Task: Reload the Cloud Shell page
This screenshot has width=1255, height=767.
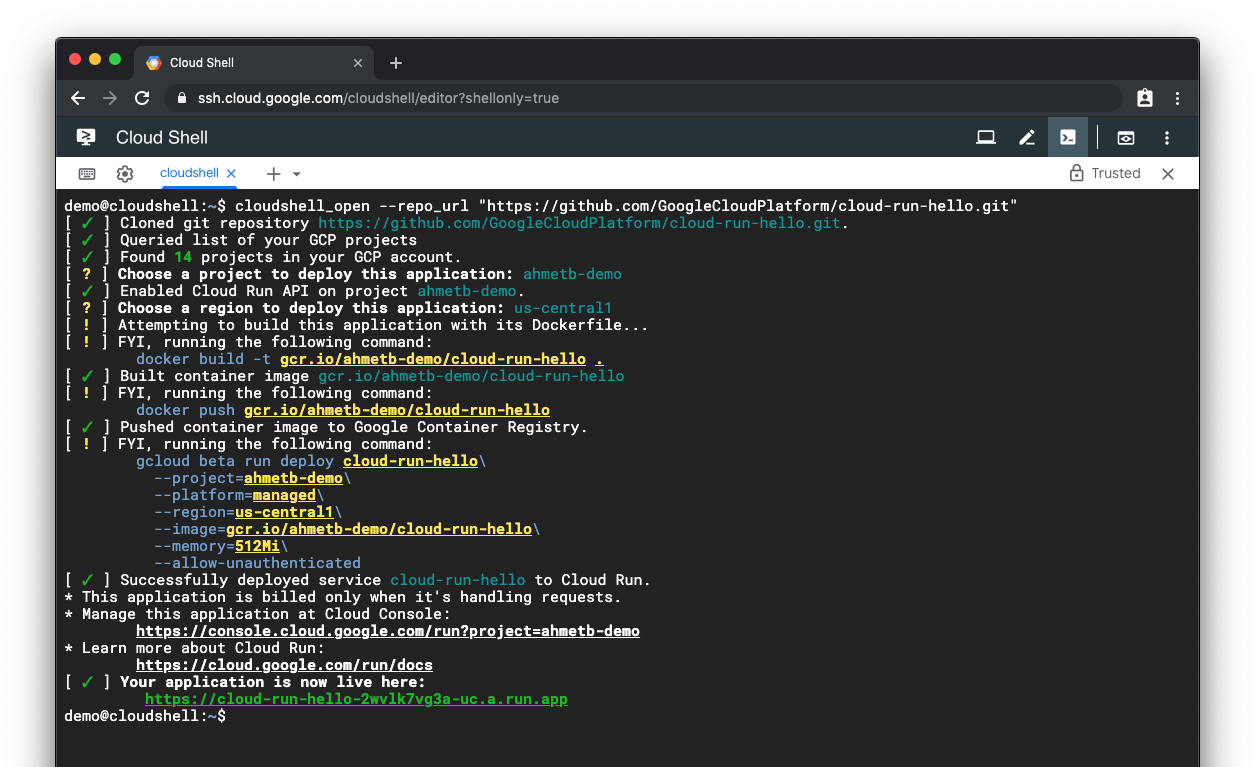Action: tap(142, 98)
